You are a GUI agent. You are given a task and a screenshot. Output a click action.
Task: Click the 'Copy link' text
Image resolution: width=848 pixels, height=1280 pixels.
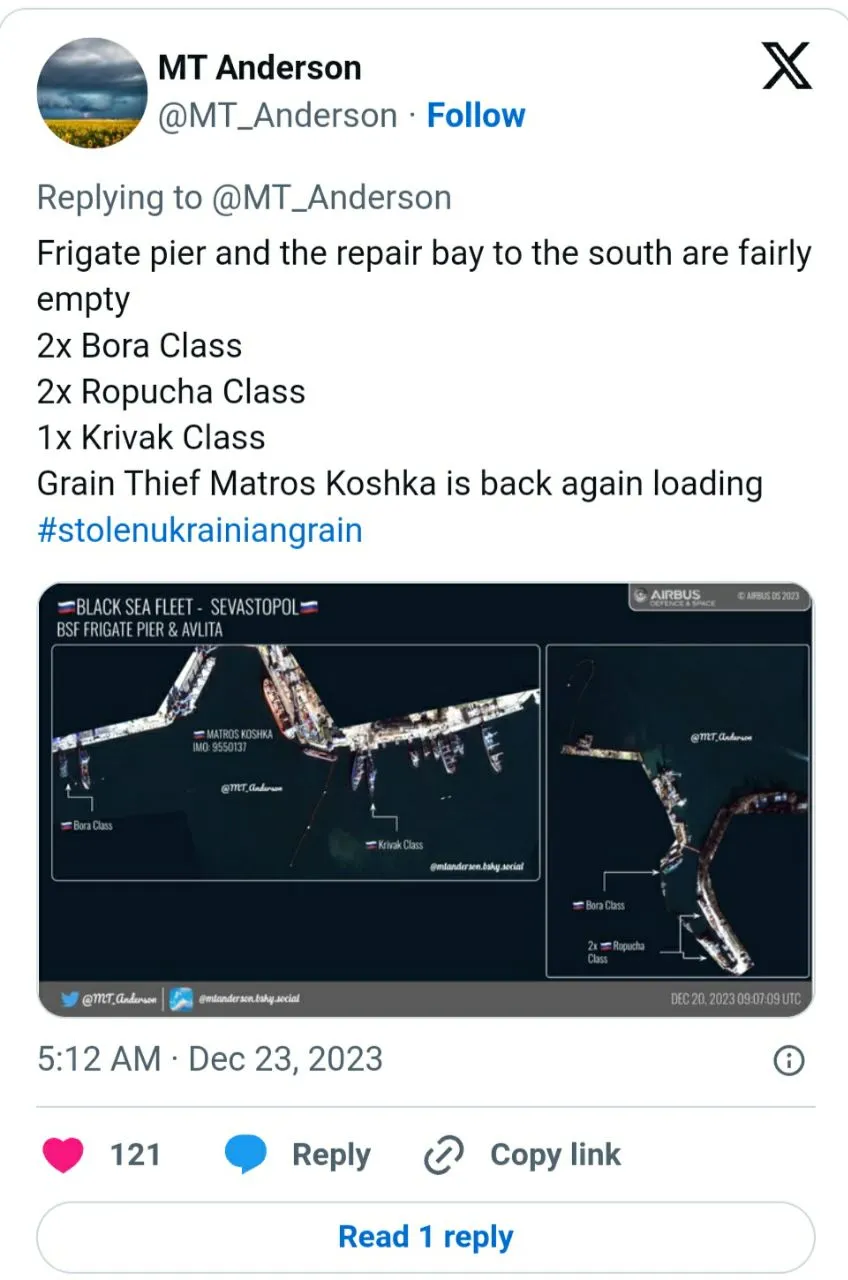pyautogui.click(x=555, y=1155)
